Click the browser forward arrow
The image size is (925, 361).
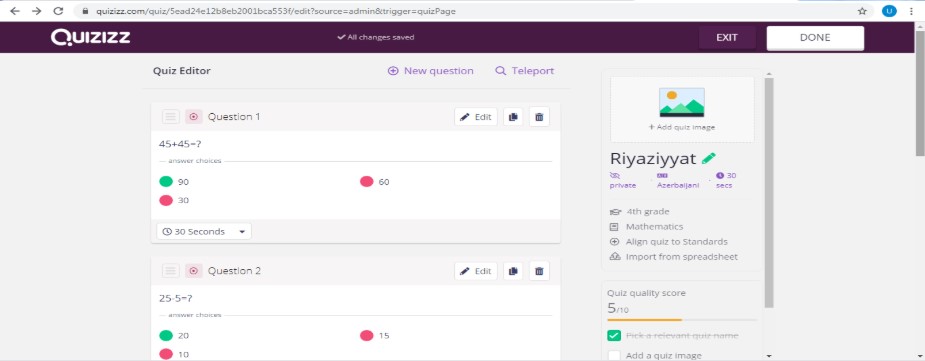tap(37, 11)
